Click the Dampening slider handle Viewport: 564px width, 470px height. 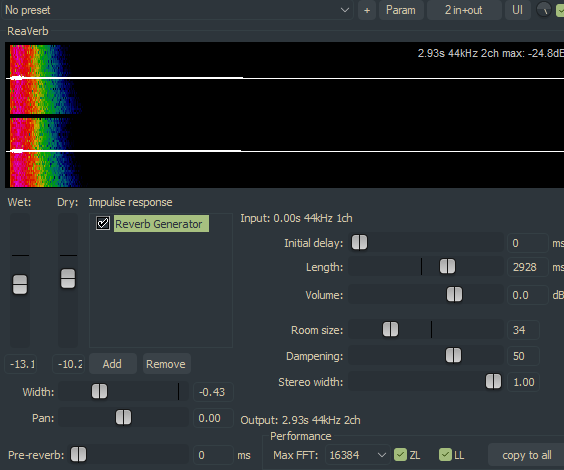[x=453, y=355]
